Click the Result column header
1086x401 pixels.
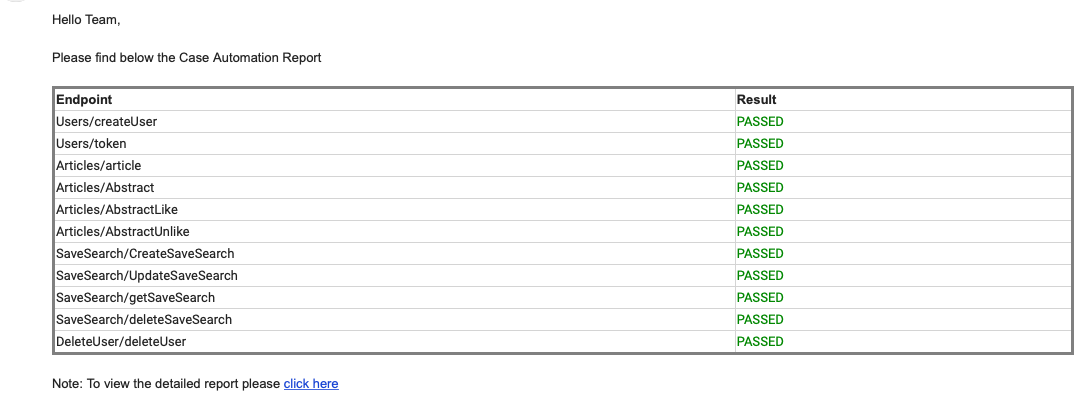pos(756,100)
